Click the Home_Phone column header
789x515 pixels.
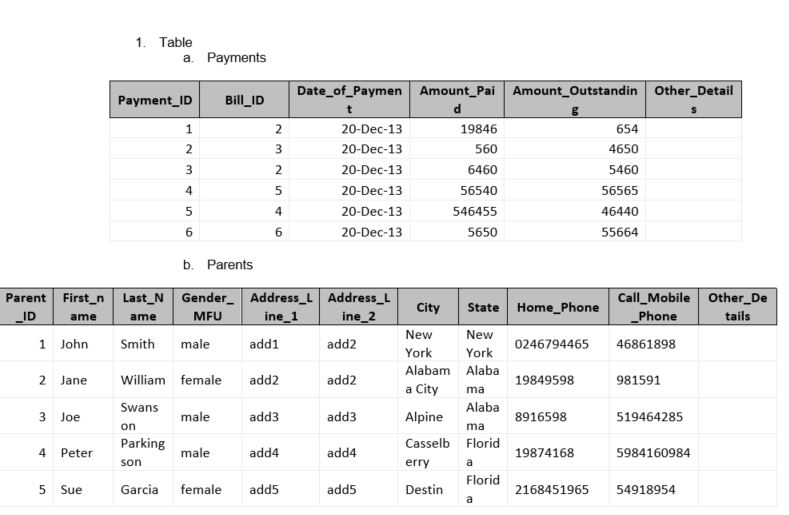click(x=557, y=307)
